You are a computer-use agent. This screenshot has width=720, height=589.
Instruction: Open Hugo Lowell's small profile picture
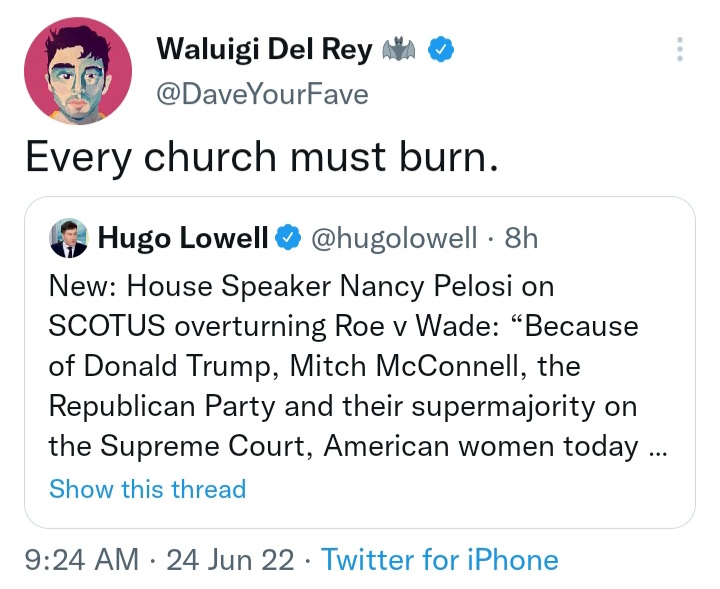click(69, 237)
